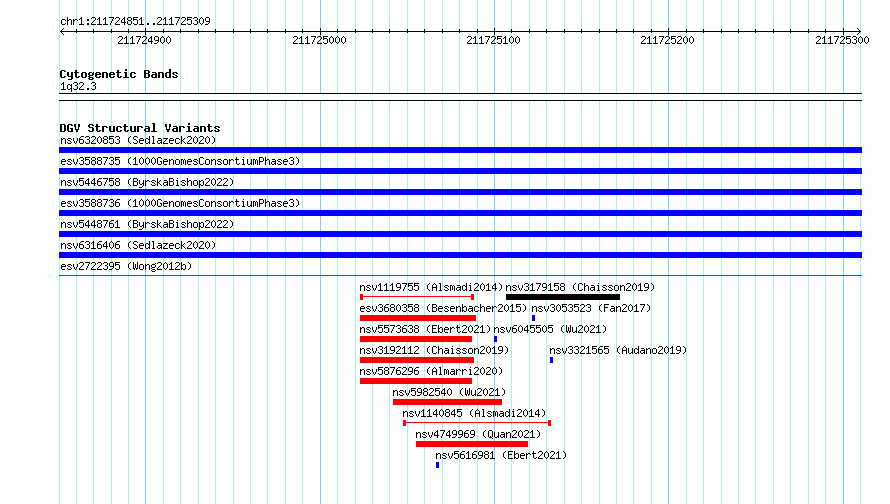Click the blue bar under nsv6316406
Screen dimensions: 890x504
(460, 255)
